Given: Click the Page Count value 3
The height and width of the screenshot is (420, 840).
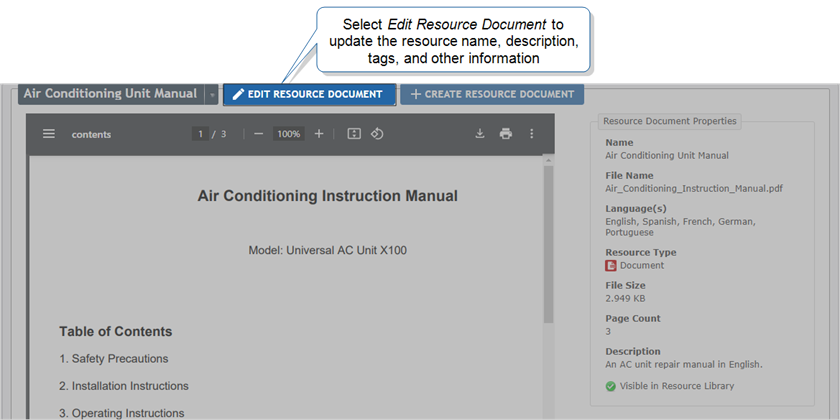Looking at the screenshot, I should tap(608, 332).
